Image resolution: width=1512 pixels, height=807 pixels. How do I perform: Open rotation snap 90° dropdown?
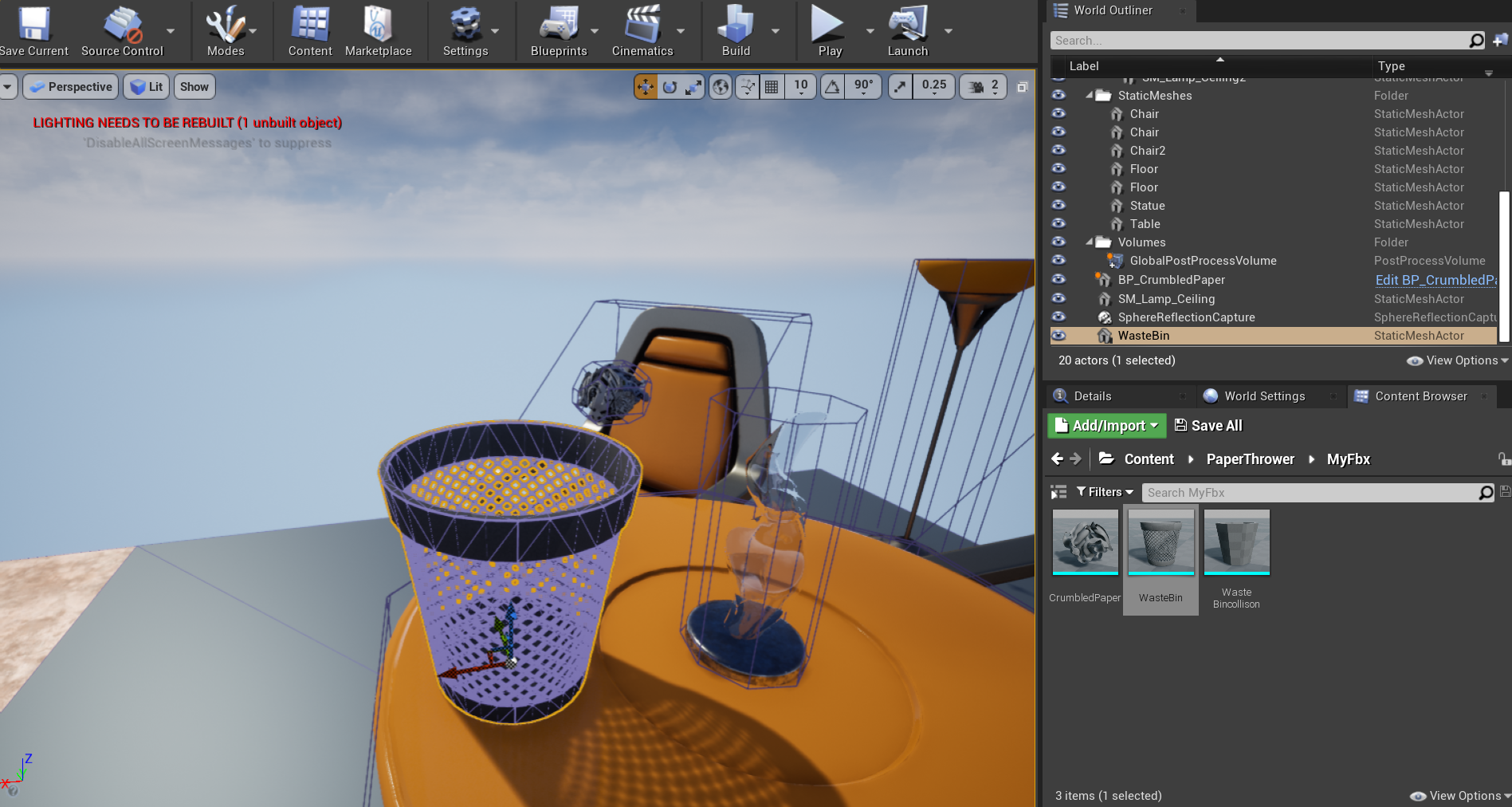[x=863, y=87]
